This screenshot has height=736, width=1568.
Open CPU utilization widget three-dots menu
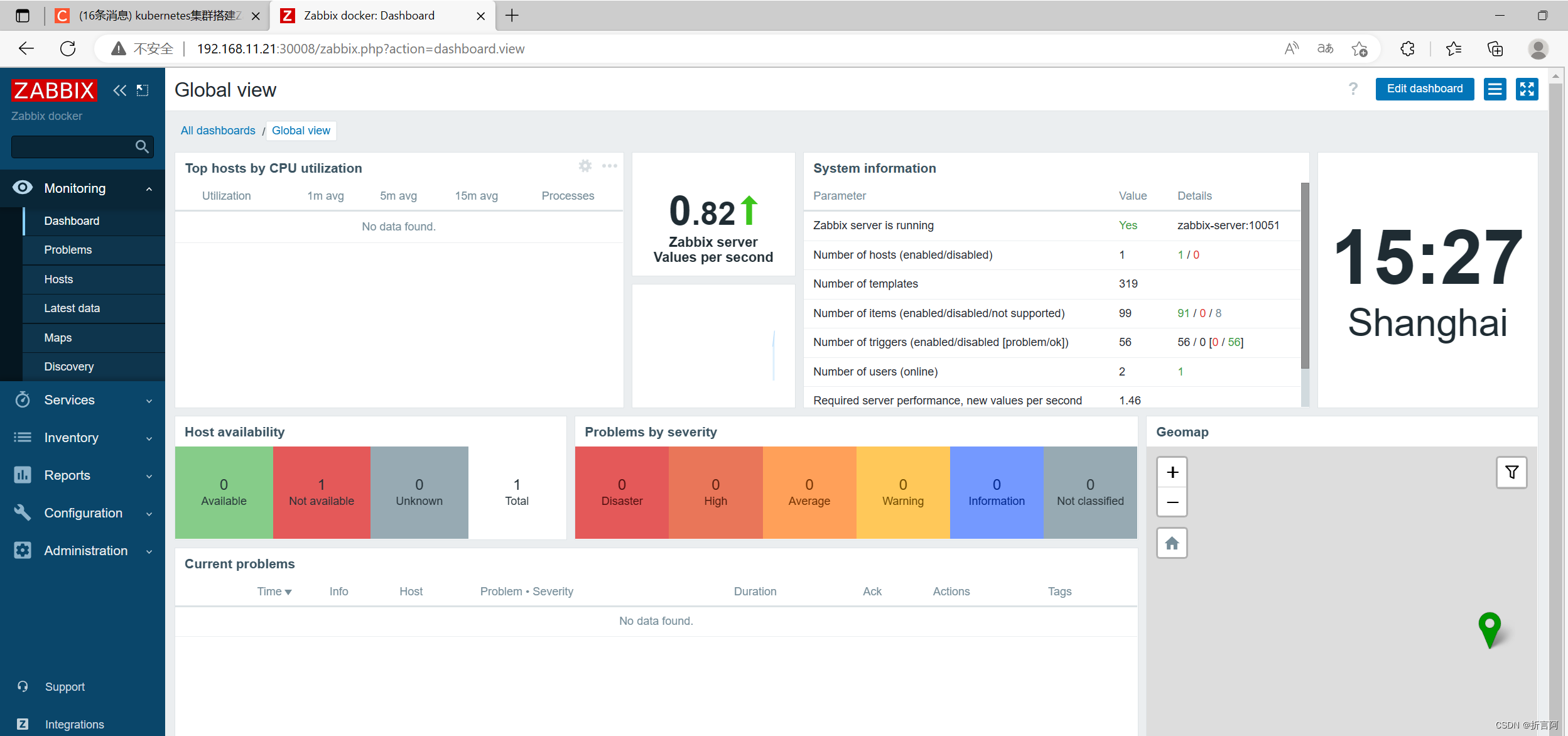coord(609,166)
